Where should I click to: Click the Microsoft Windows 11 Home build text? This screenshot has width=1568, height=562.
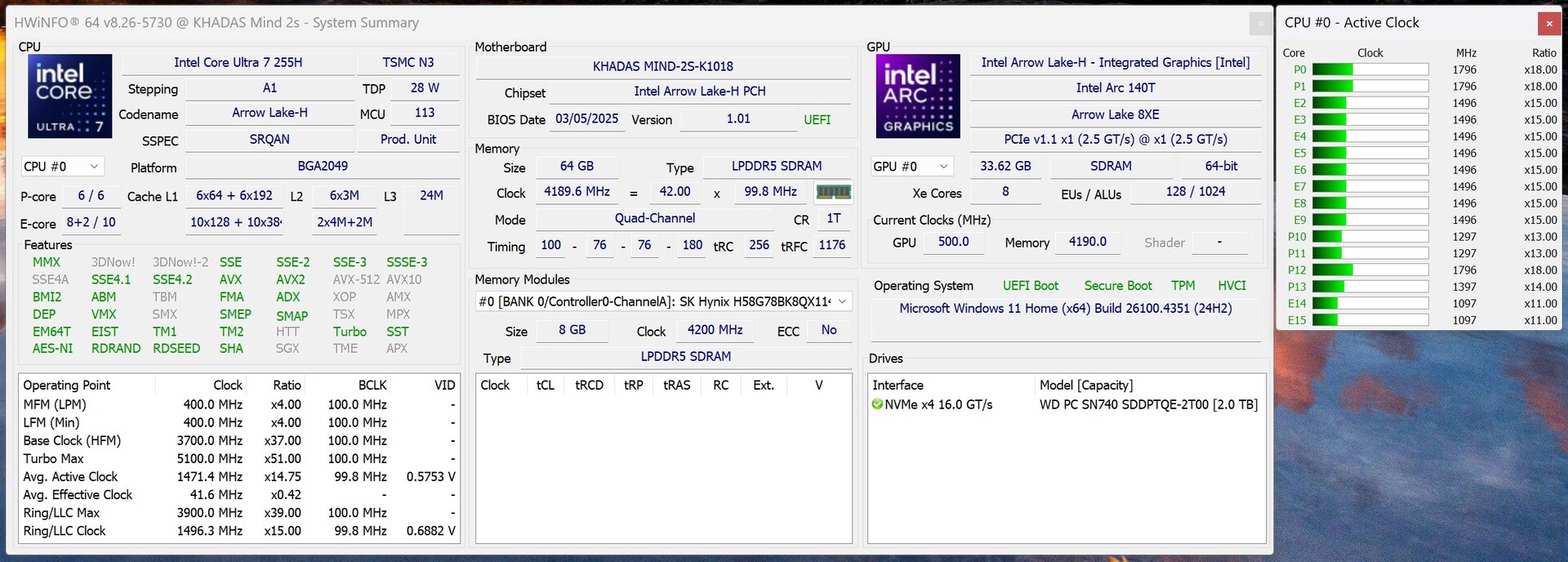(x=1066, y=309)
